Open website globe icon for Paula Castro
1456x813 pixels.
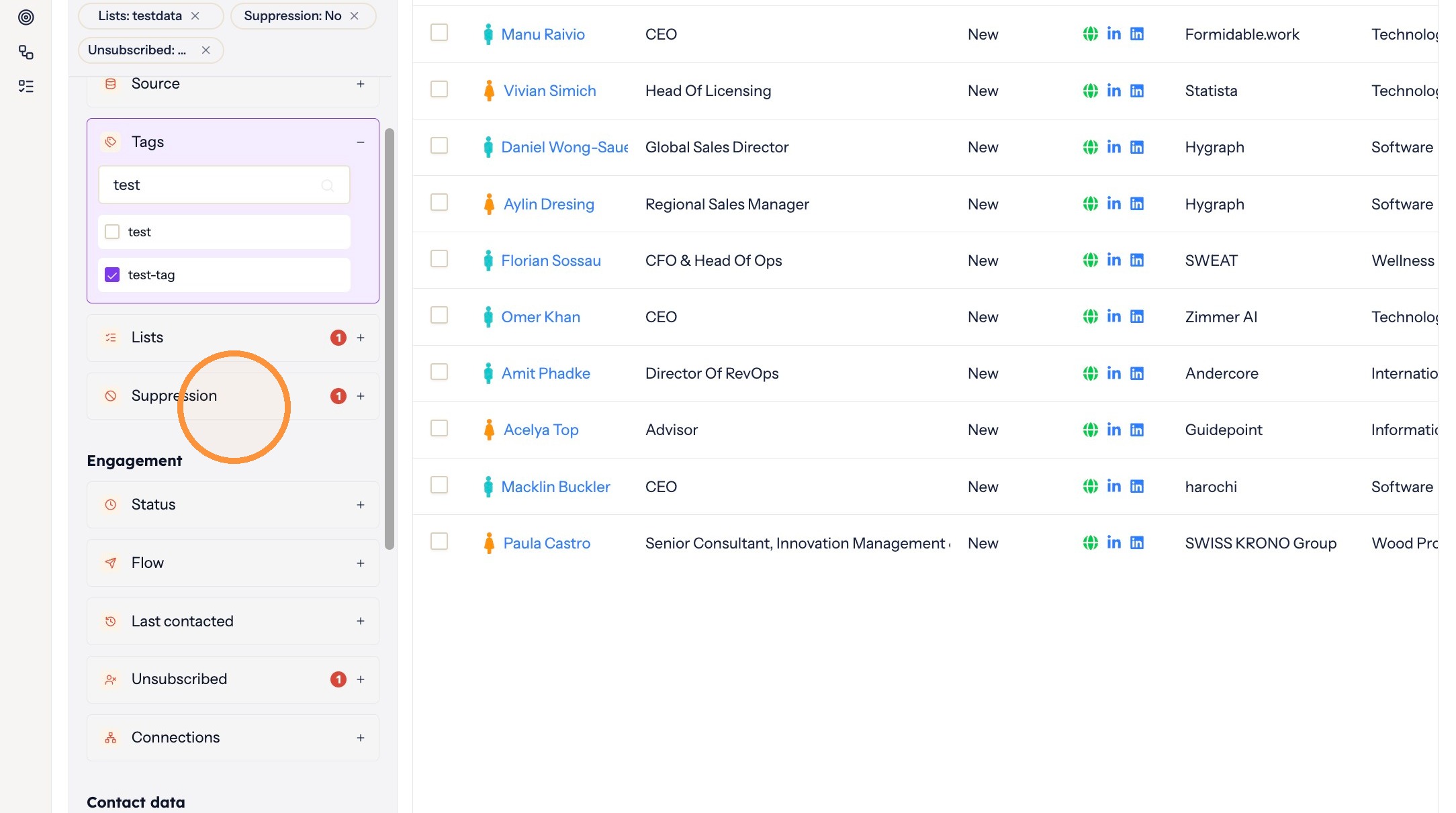point(1091,542)
